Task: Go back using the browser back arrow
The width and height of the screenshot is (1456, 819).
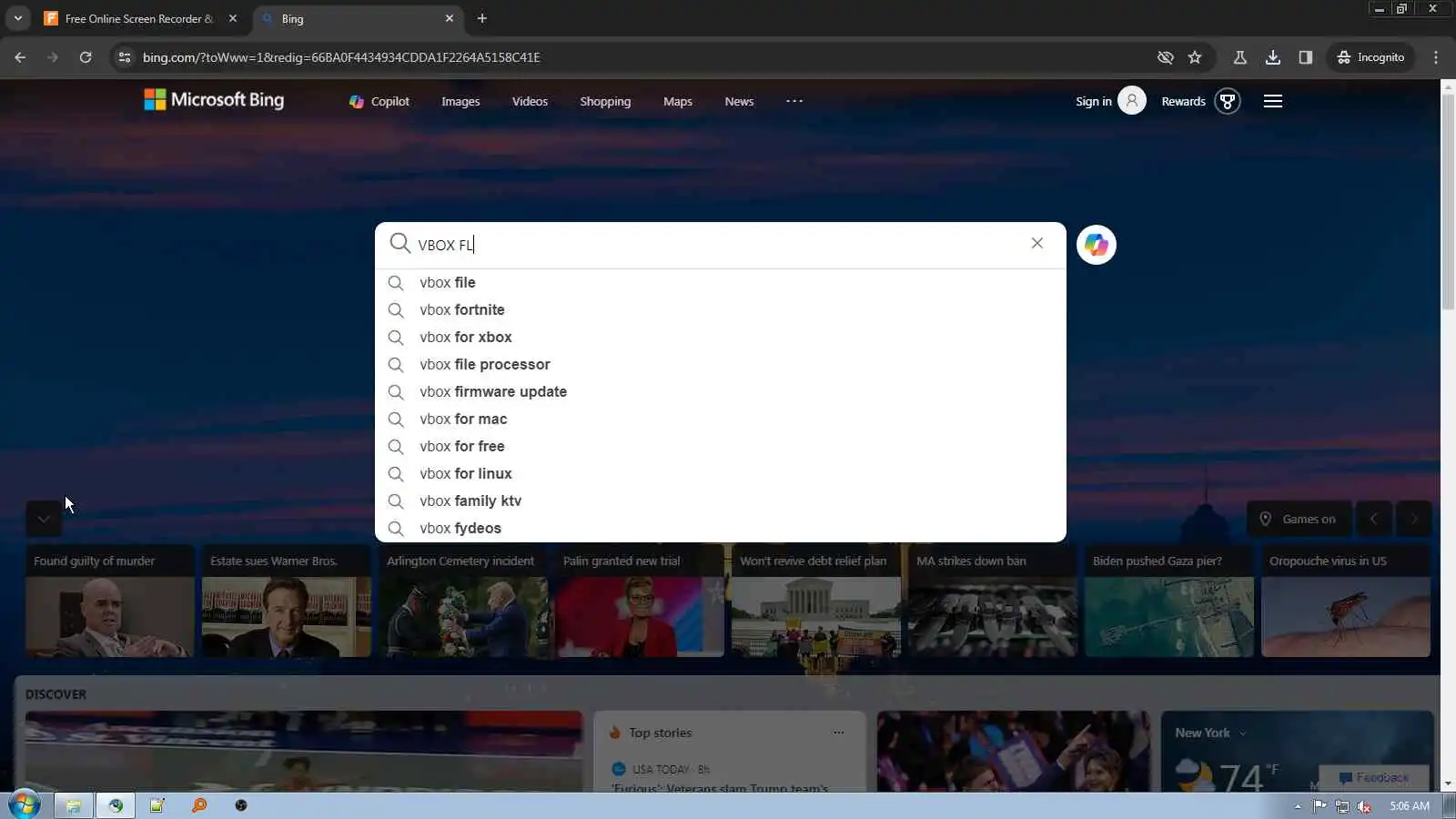Action: (x=20, y=57)
